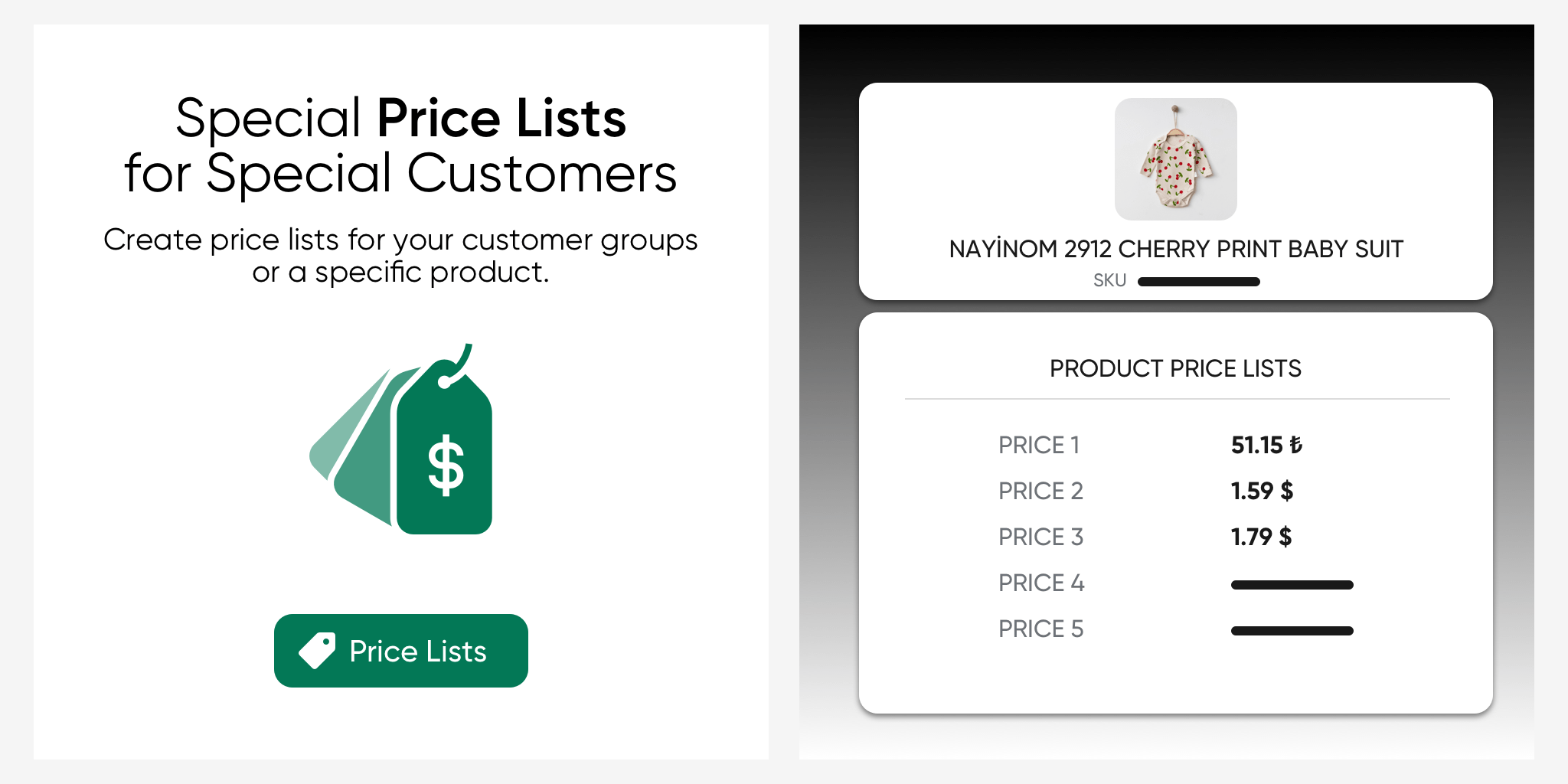Click the Nayinom 2912 Cherry Print Baby Suit title
This screenshot has width=1568, height=784.
click(x=1175, y=250)
